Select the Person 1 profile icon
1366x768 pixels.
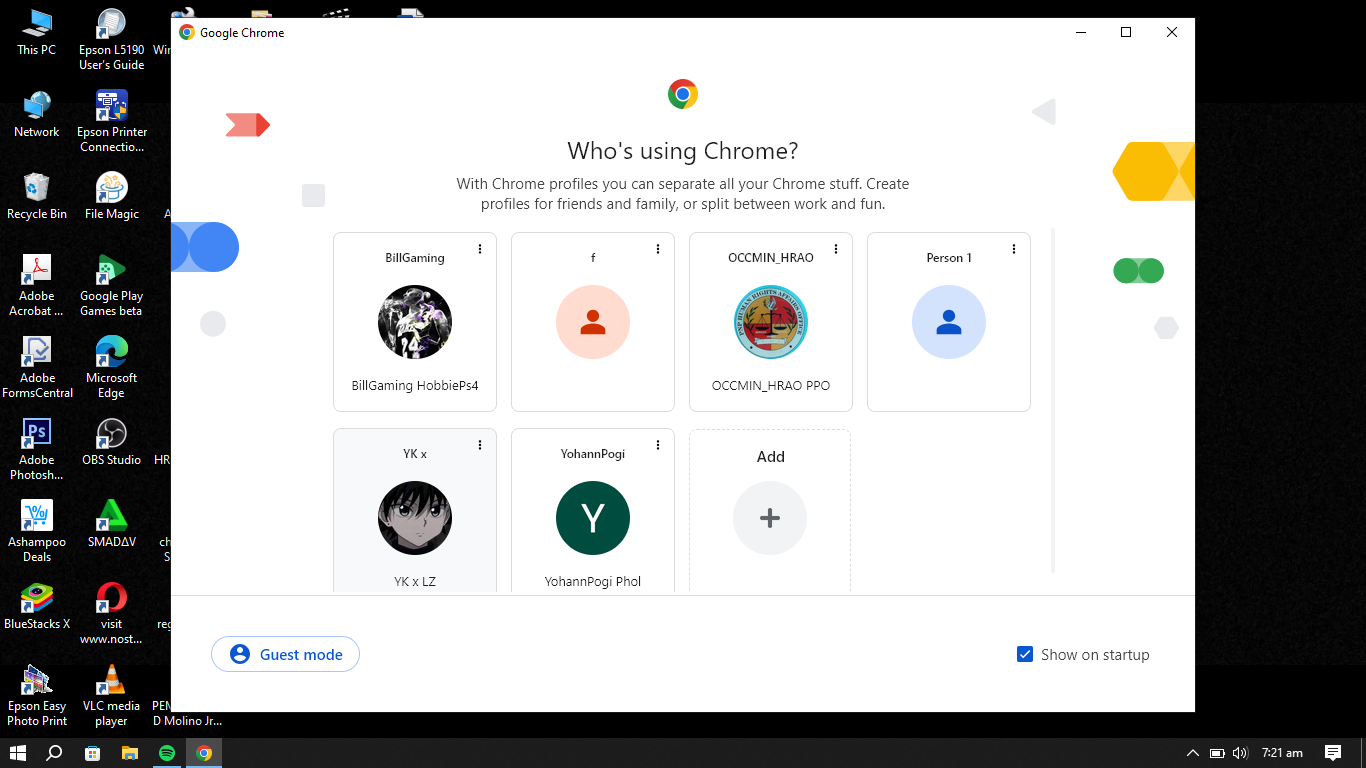click(949, 322)
